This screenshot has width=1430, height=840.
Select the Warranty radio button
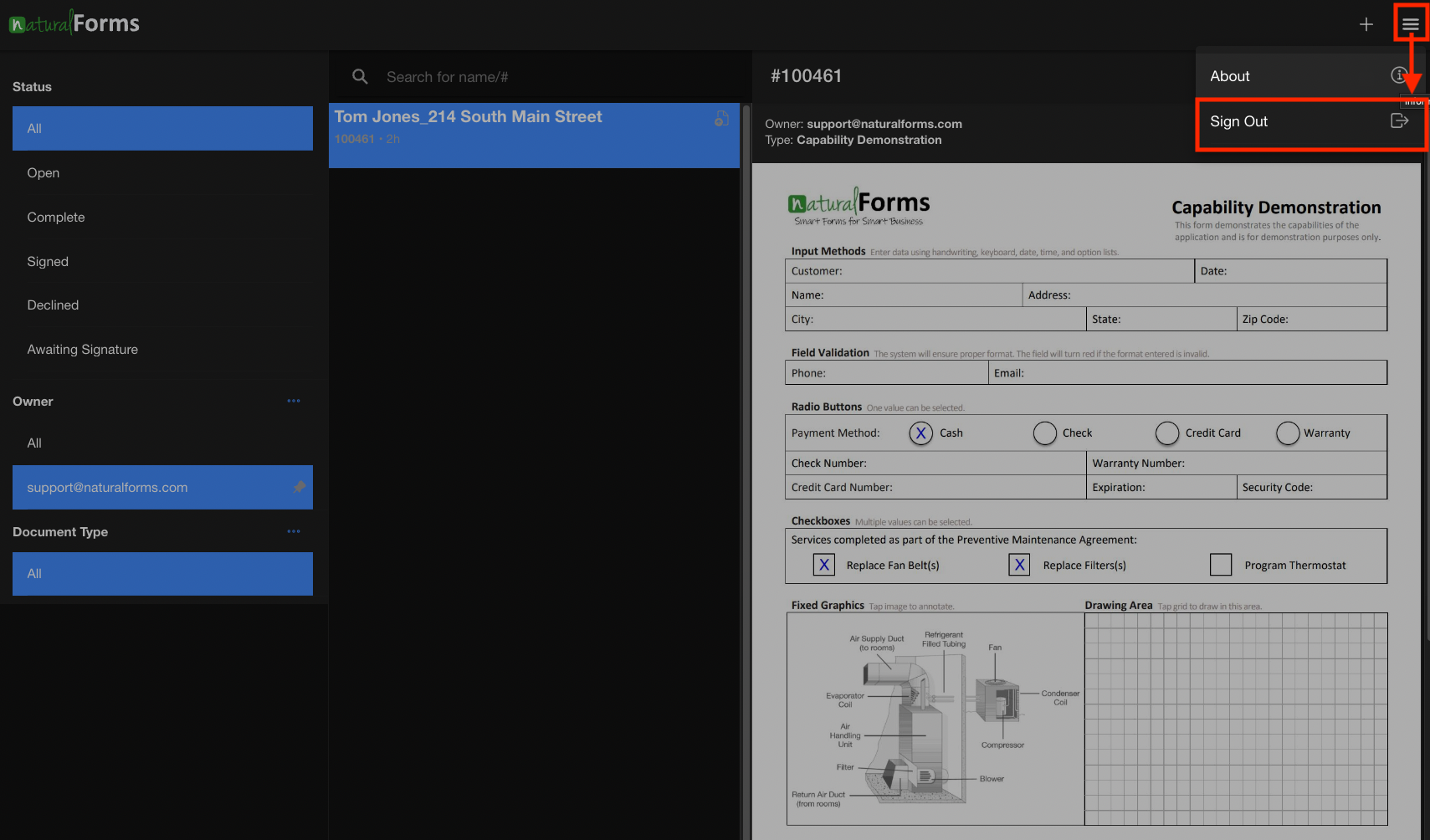(1288, 433)
